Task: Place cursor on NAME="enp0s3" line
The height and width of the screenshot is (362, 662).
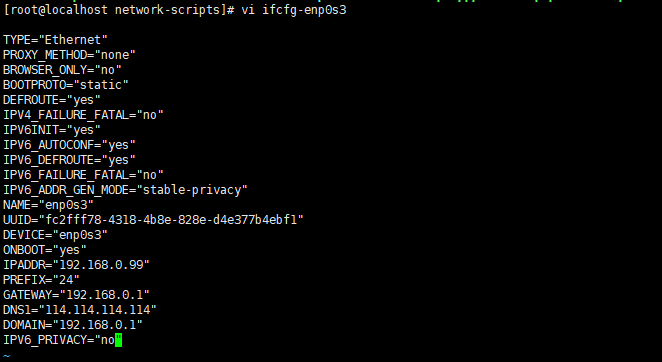Action: (49, 205)
